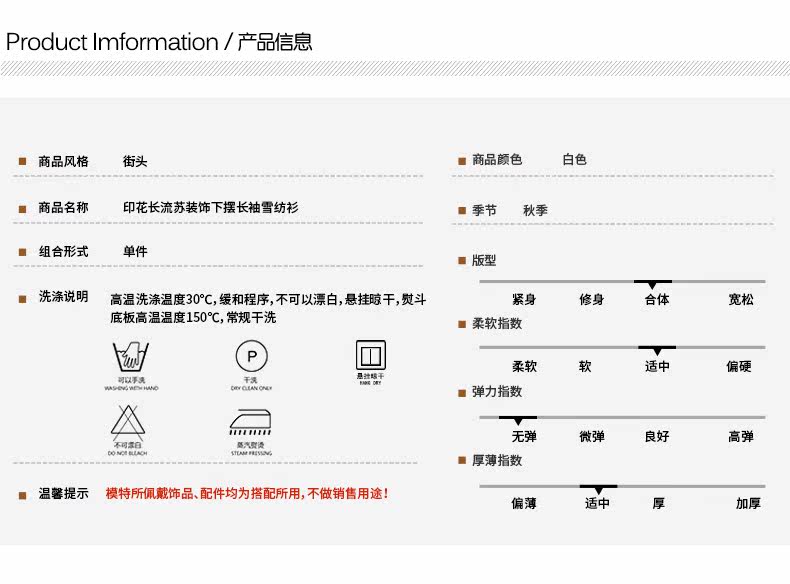Click washing instruction line starting 高温洗涤温度30℃
790x584 pixels.
(268, 299)
